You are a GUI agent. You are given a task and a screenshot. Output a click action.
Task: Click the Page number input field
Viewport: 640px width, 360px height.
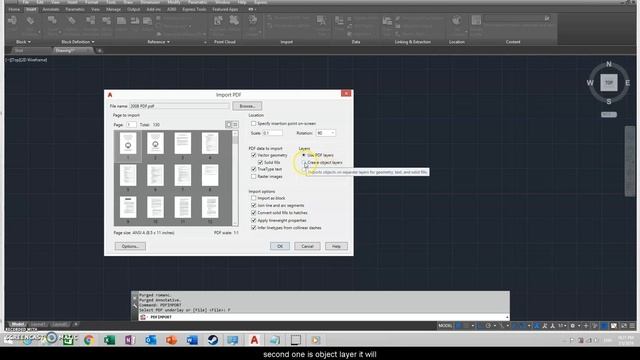[x=131, y=124]
